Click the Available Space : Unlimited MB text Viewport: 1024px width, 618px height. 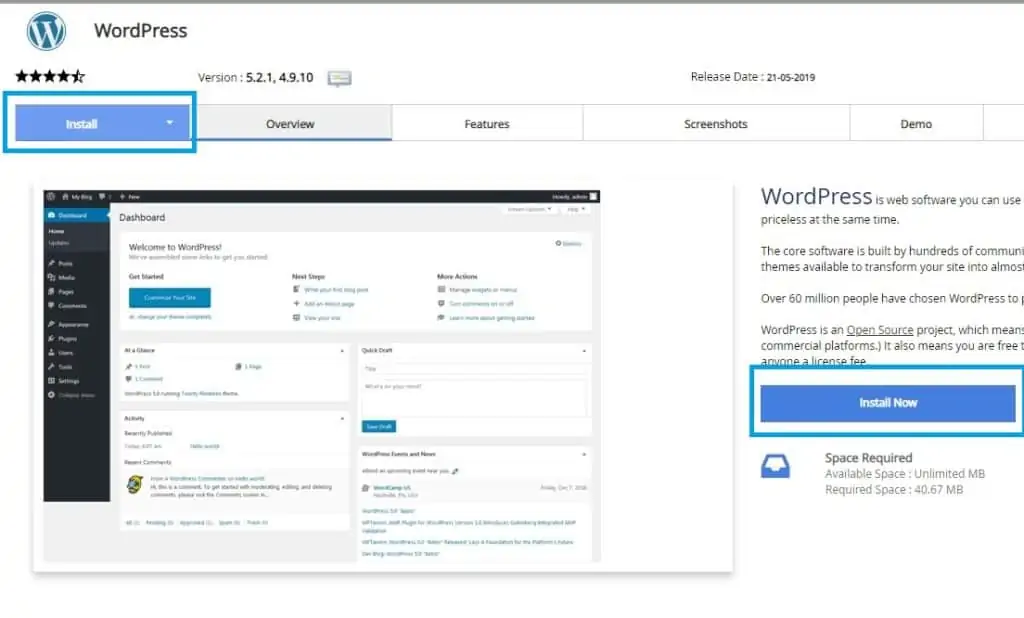(904, 474)
